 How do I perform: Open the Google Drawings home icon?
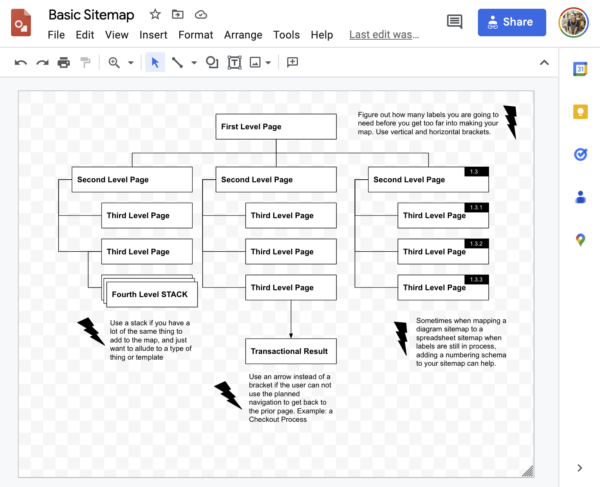[x=21, y=23]
